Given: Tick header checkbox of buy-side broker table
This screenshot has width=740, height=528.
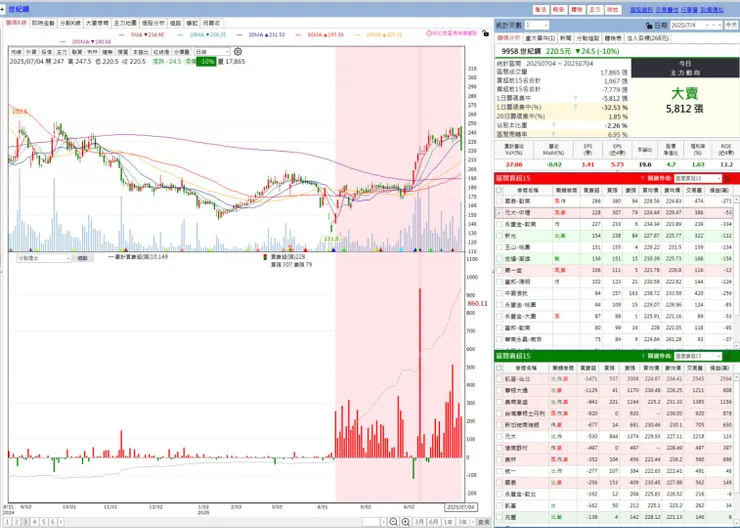Looking at the screenshot, I should point(499,190).
